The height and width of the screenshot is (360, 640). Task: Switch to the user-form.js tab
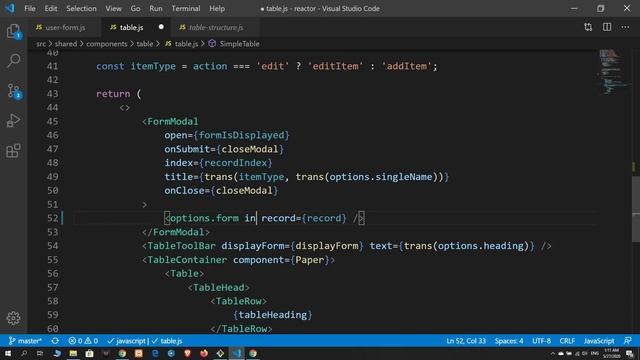pos(65,27)
